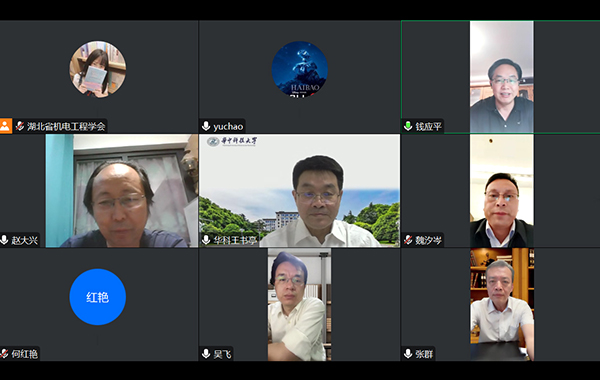Select the 钱应平 video tile
The image size is (600, 380).
coord(501,77)
